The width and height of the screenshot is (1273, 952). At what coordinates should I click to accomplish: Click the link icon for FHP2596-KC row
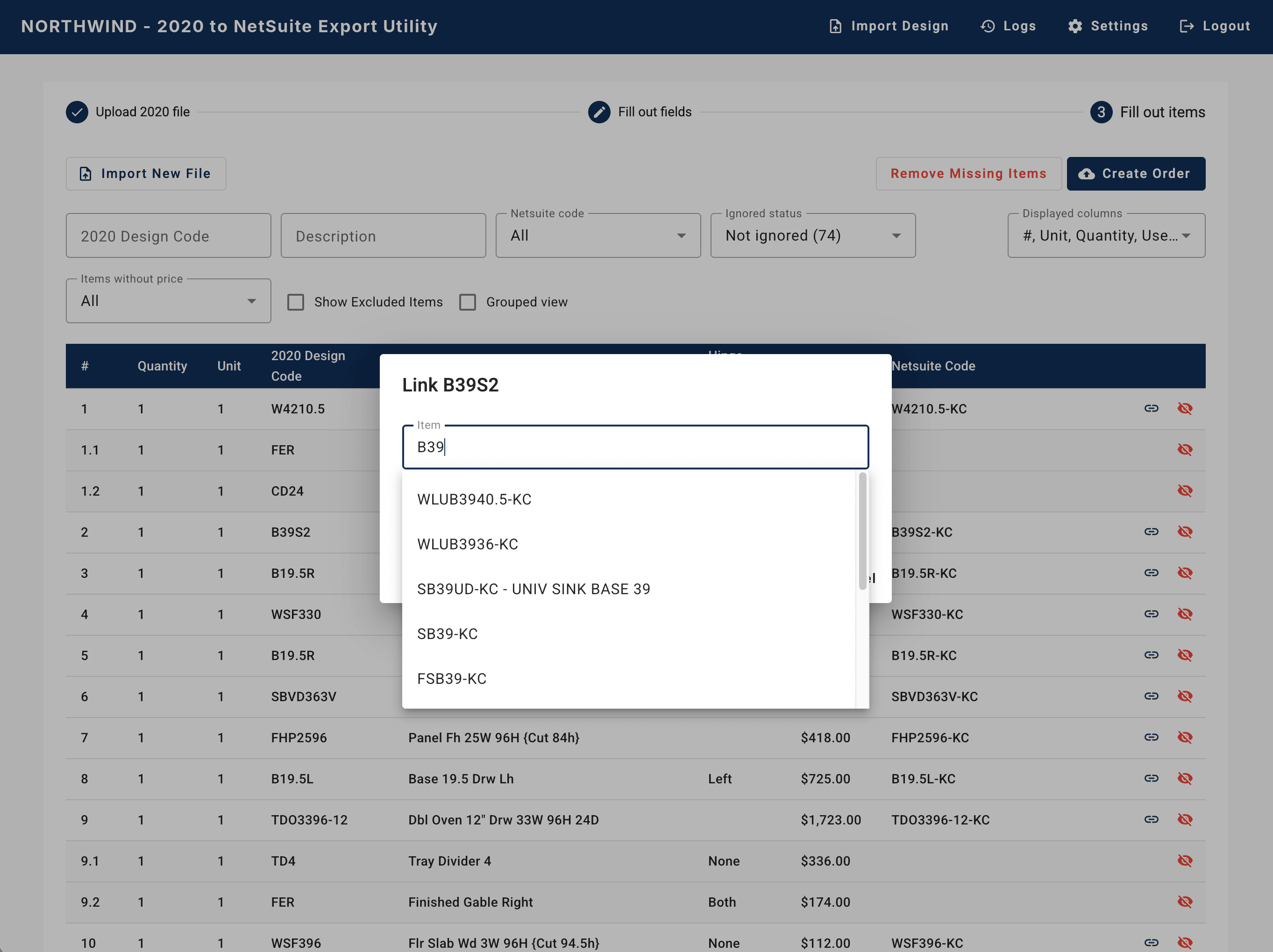pyautogui.click(x=1151, y=737)
